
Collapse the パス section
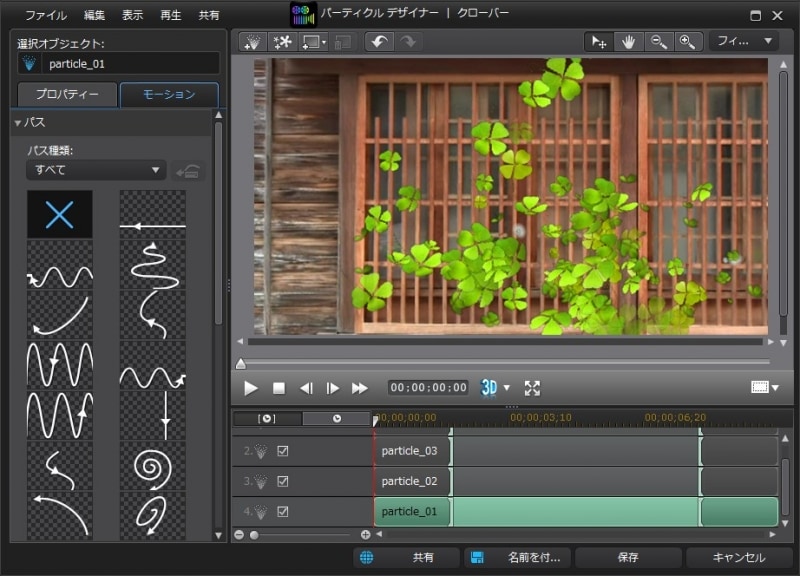pos(18,122)
